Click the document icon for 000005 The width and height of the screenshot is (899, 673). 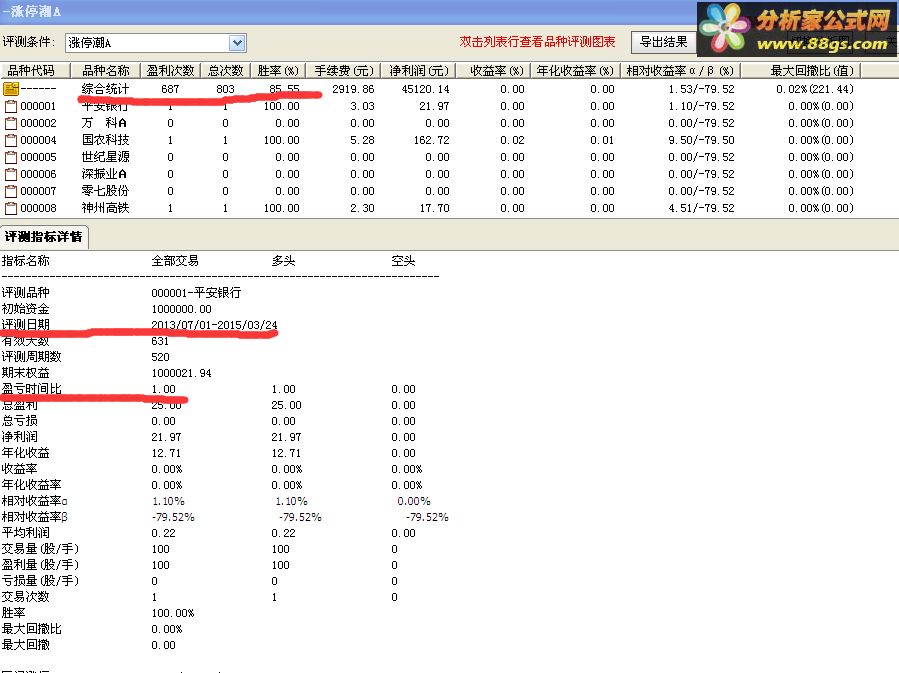pyautogui.click(x=11, y=157)
